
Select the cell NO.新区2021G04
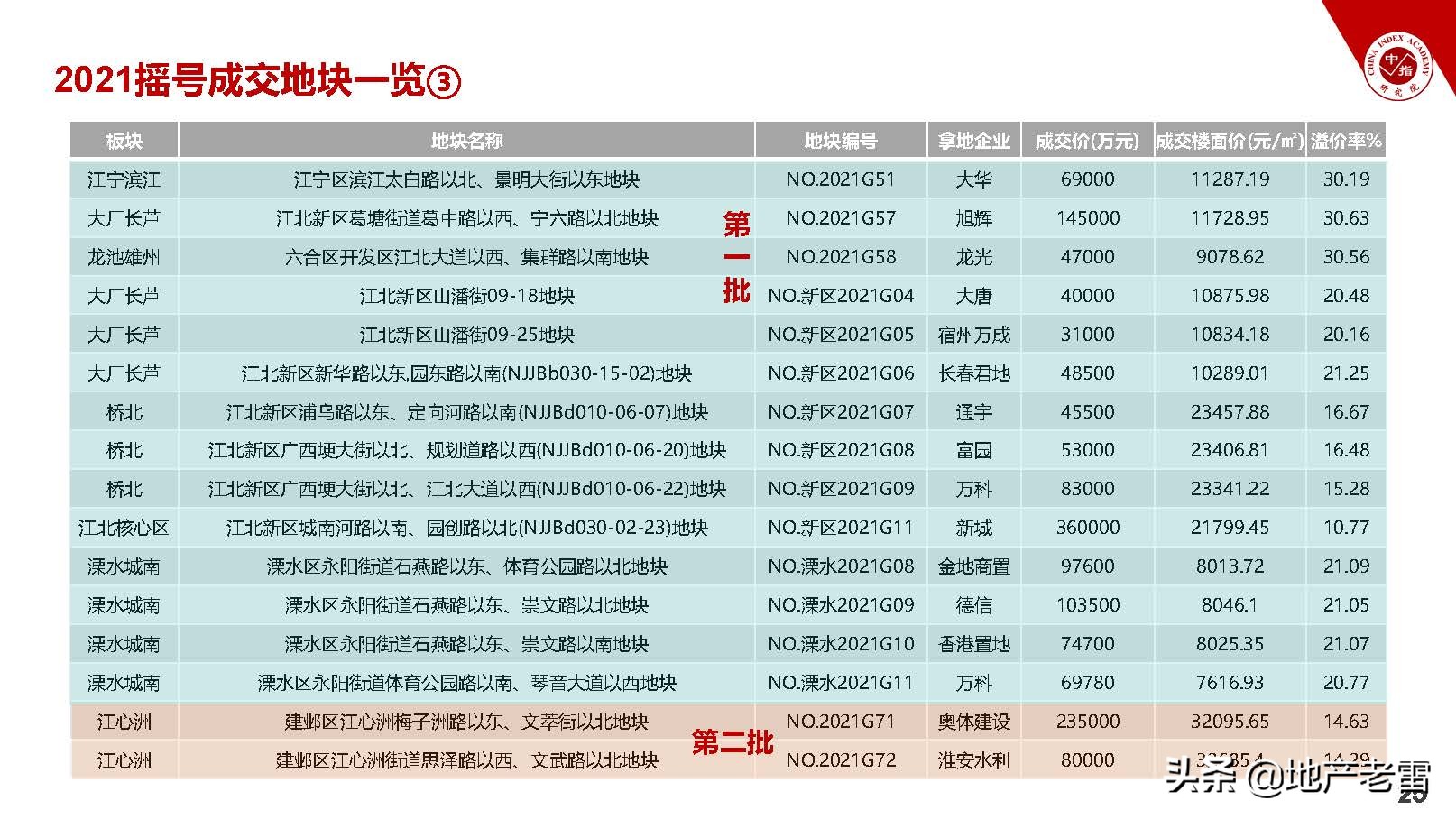(841, 296)
